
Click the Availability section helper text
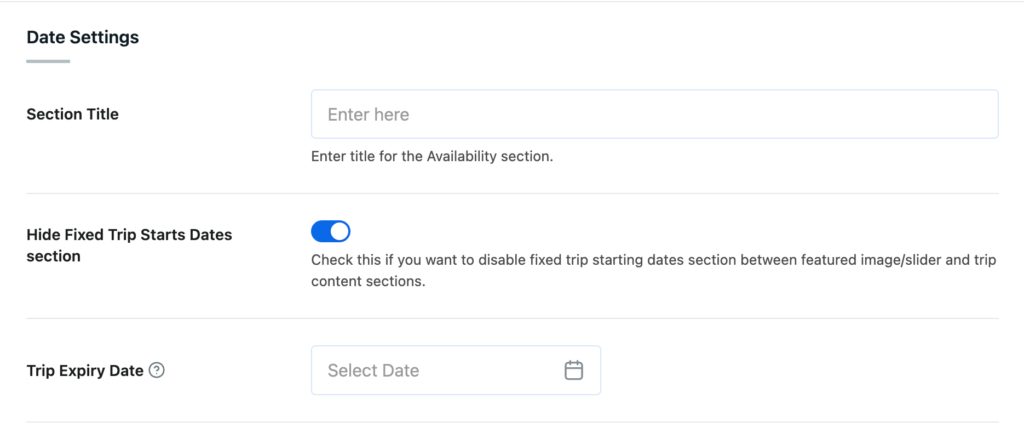432,156
